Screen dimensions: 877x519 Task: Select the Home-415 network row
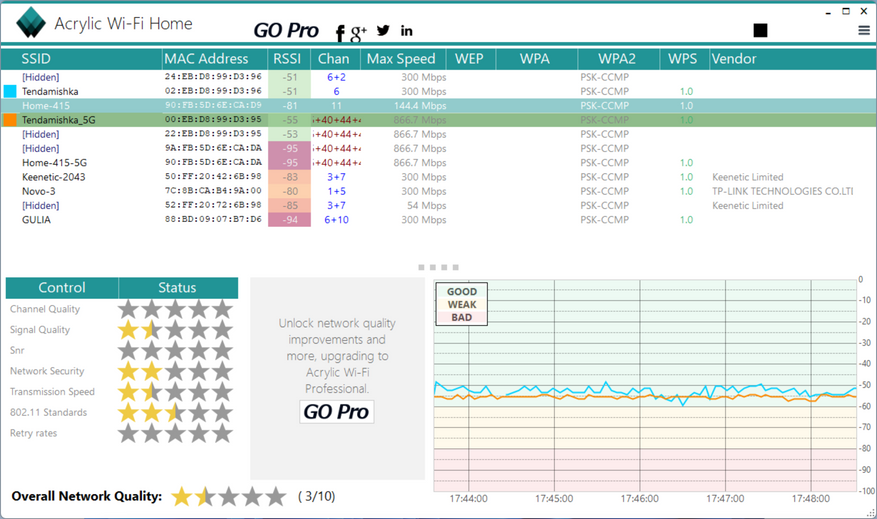438,105
